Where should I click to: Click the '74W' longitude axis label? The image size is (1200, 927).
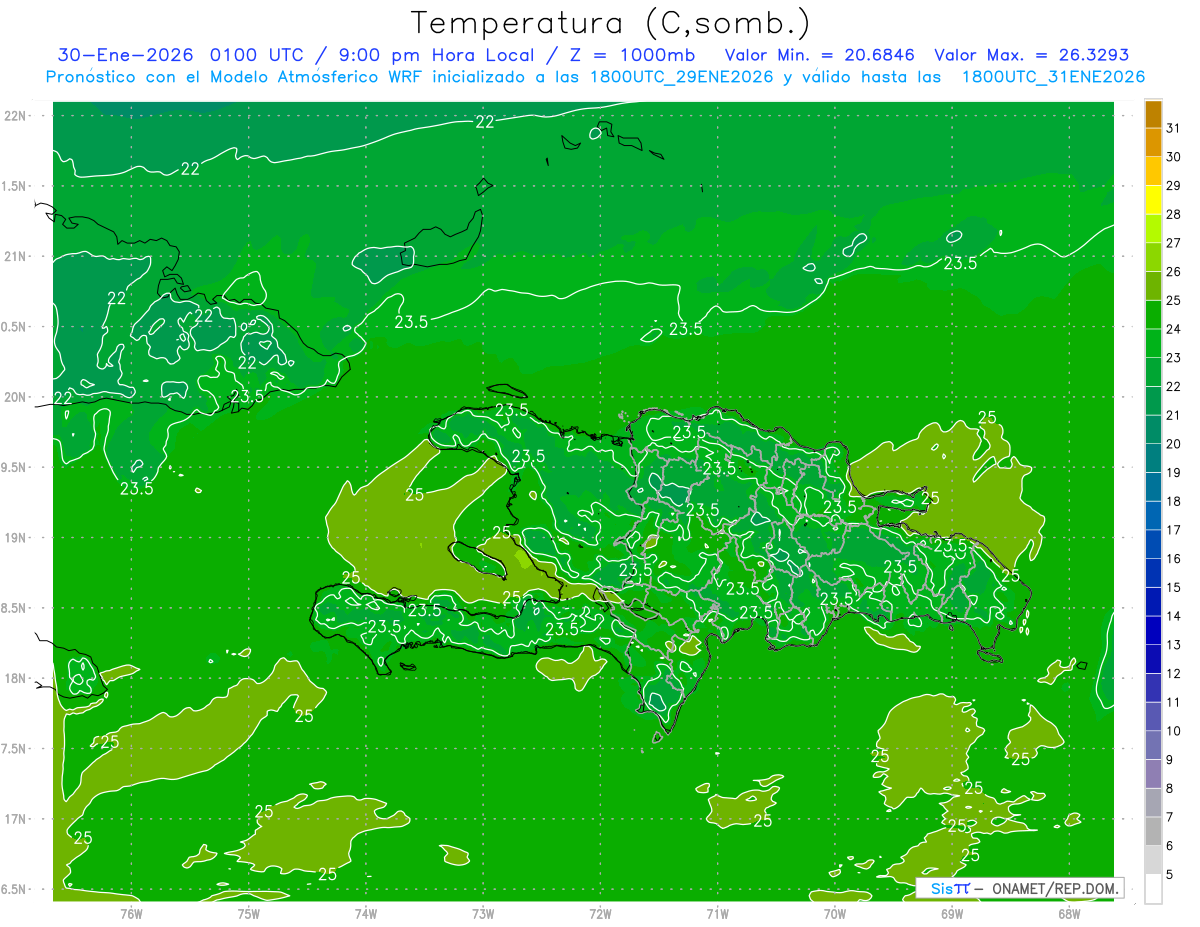pyautogui.click(x=365, y=913)
